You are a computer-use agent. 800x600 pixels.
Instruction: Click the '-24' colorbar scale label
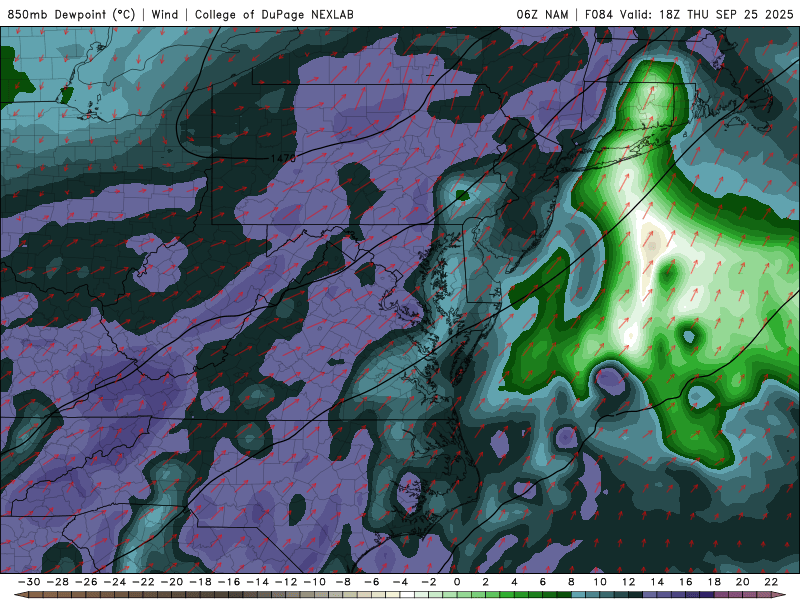[115, 582]
